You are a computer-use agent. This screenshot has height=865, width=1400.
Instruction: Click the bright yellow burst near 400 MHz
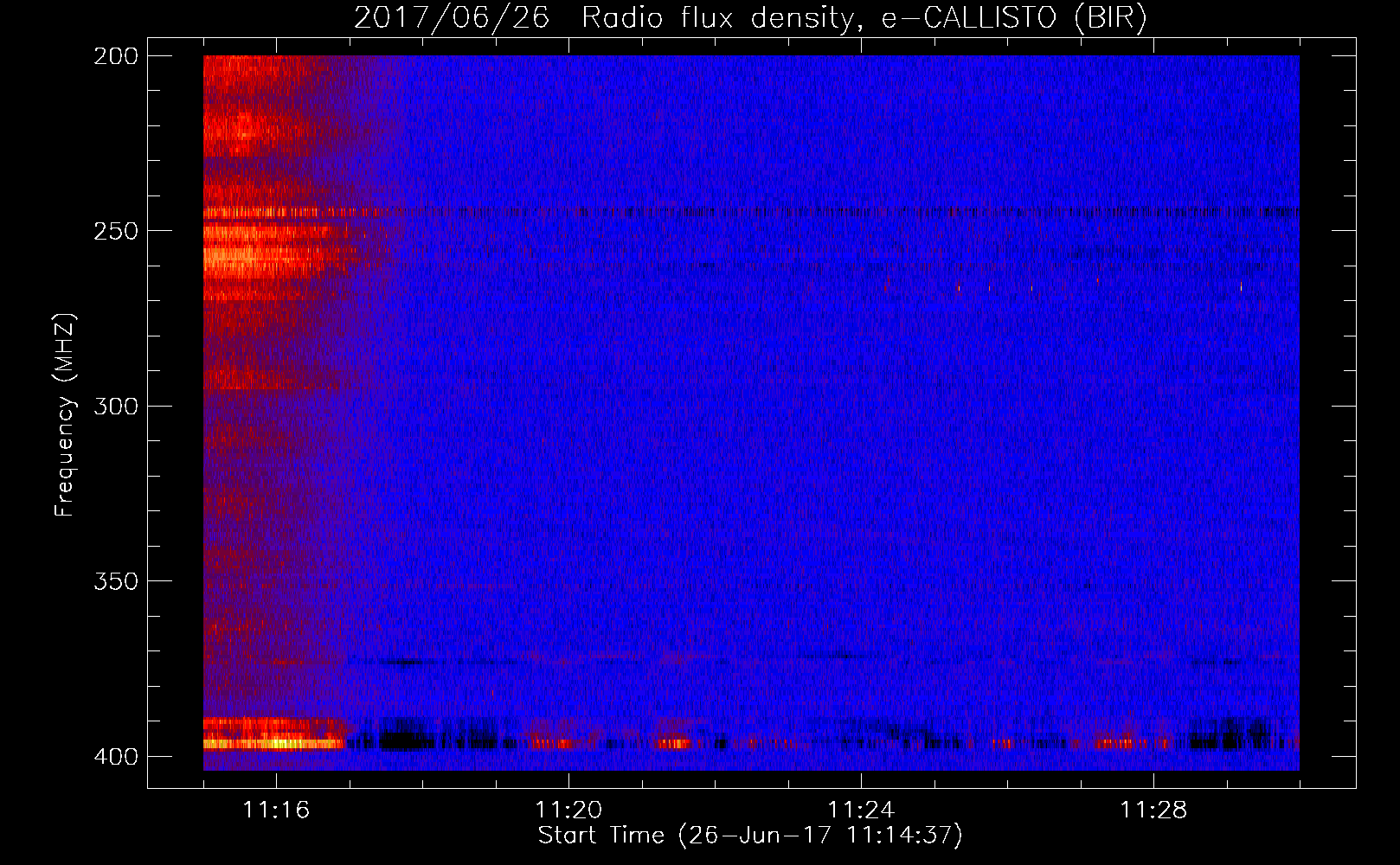pos(274,743)
